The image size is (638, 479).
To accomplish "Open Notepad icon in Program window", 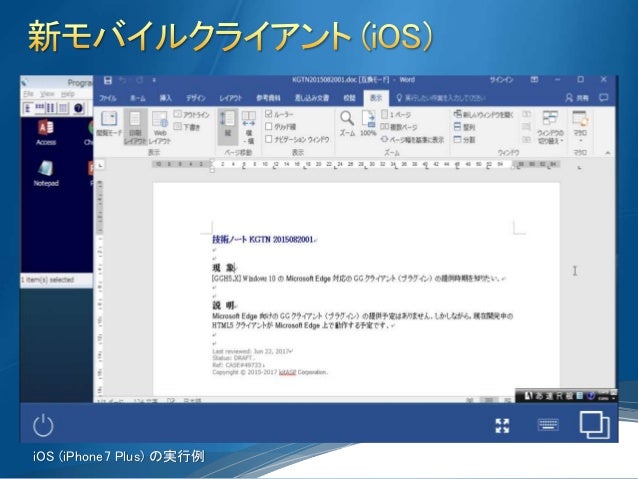I will point(46,173).
